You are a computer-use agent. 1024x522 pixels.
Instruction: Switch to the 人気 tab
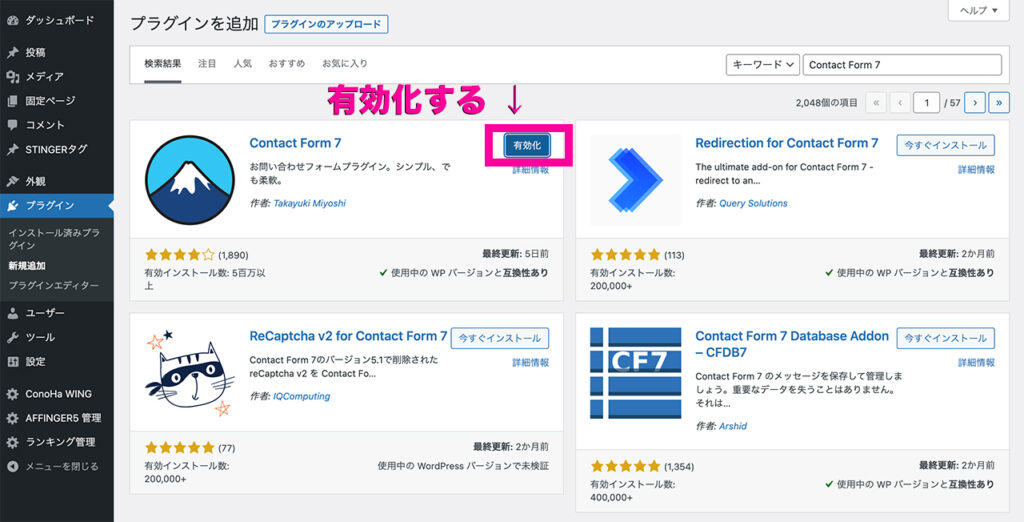[242, 63]
